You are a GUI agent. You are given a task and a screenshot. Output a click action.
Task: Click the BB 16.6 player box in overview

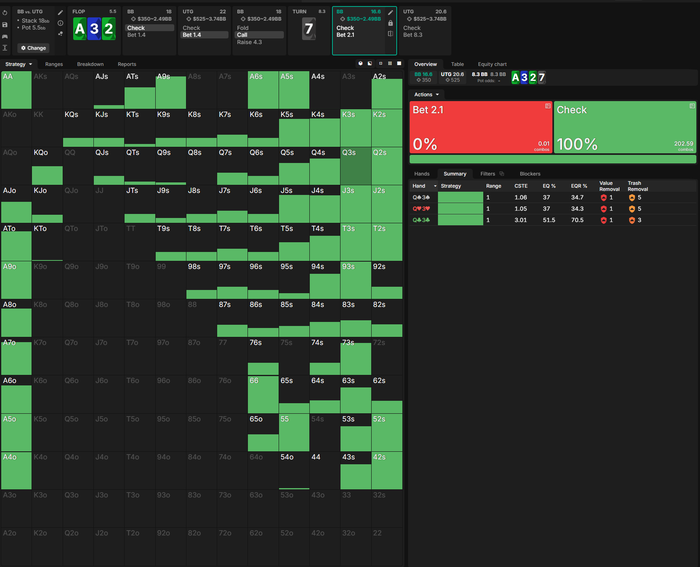(x=423, y=77)
